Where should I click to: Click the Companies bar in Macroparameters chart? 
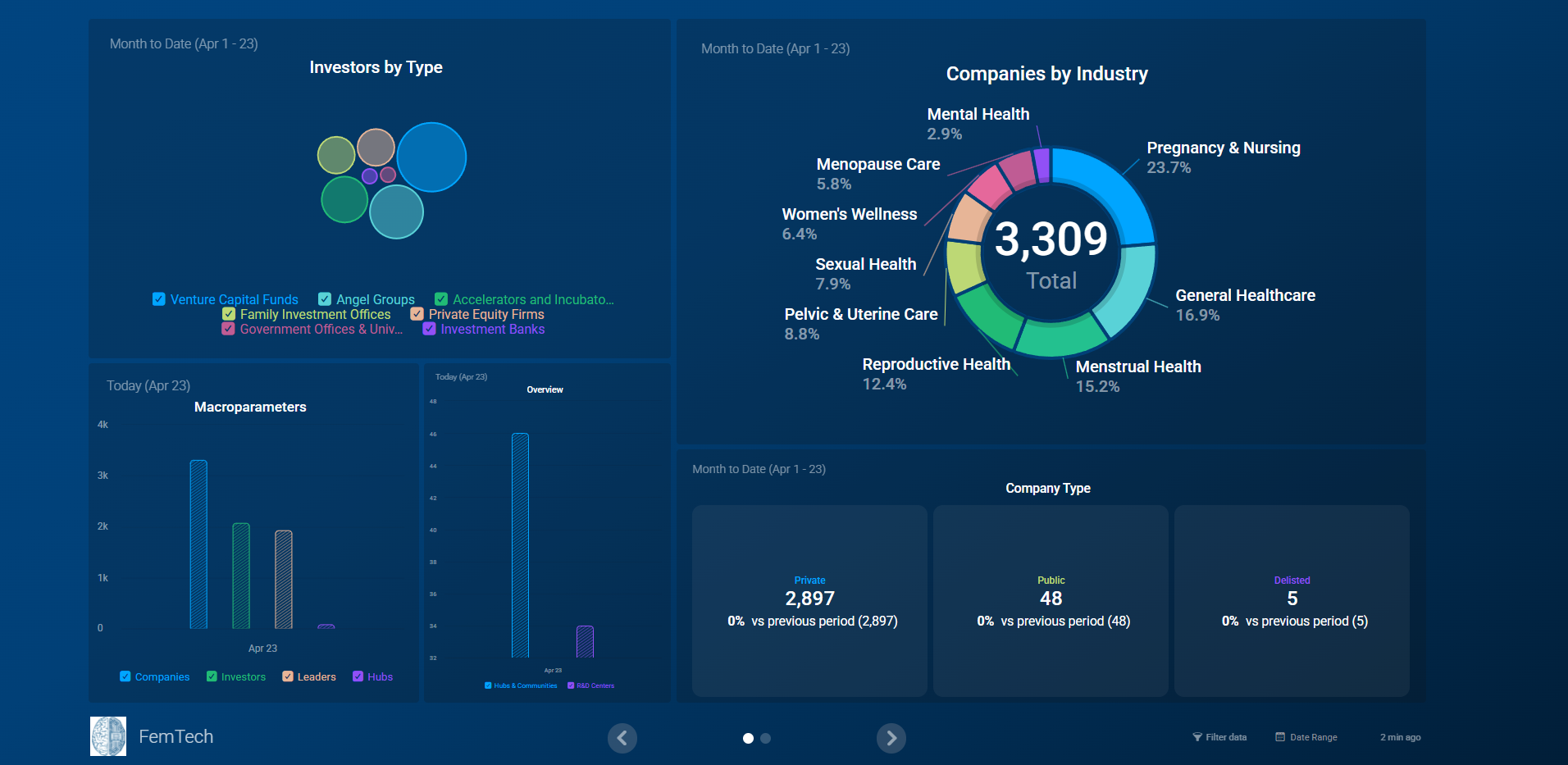pos(198,544)
